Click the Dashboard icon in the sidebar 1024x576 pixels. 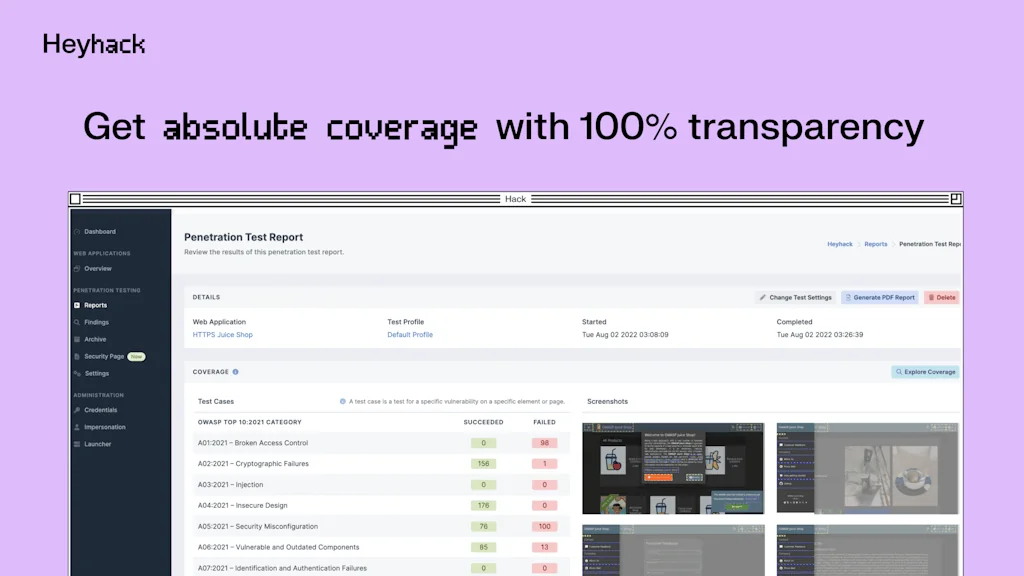[x=77, y=232]
